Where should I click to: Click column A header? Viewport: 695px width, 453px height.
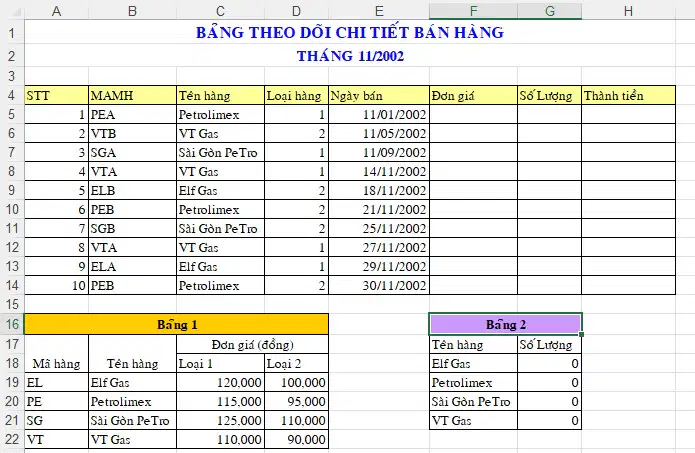pyautogui.click(x=56, y=11)
